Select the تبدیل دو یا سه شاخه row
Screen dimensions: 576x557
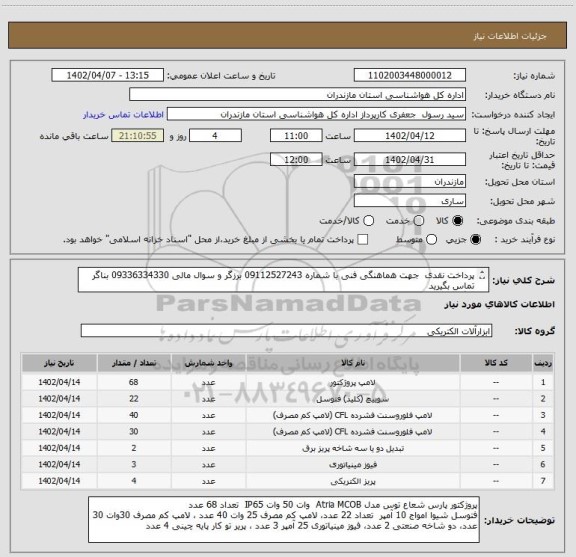(x=287, y=448)
